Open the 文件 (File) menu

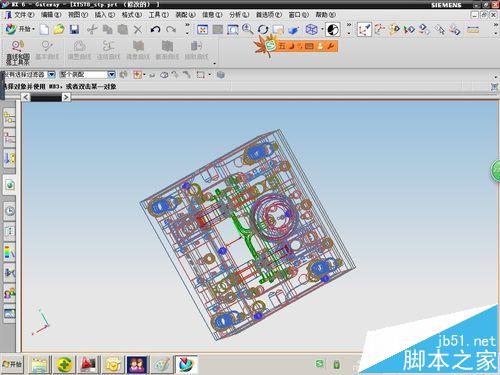[x=24, y=15]
